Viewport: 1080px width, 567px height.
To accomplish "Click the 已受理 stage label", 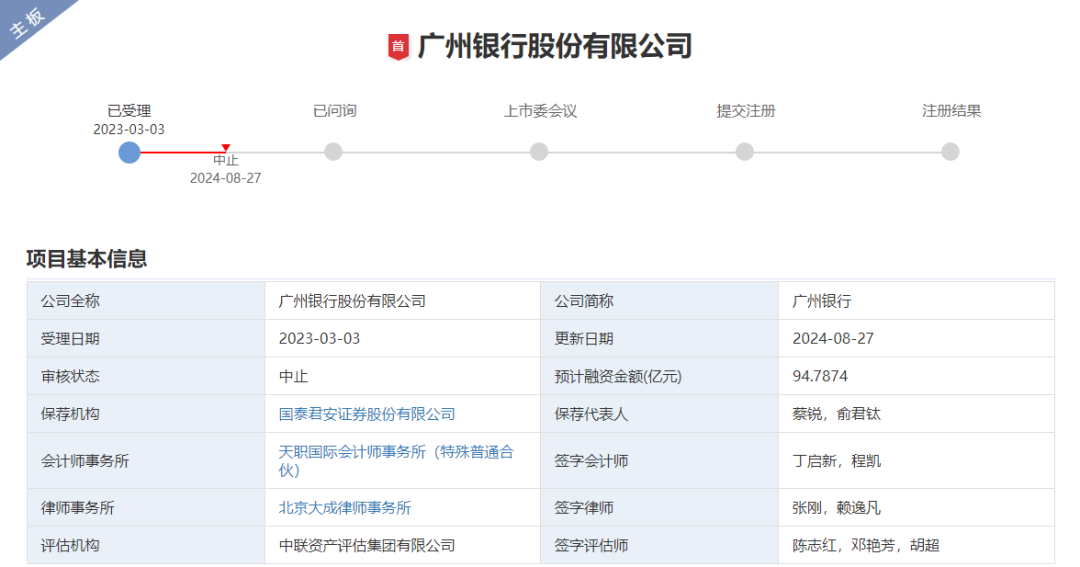I will [x=129, y=111].
